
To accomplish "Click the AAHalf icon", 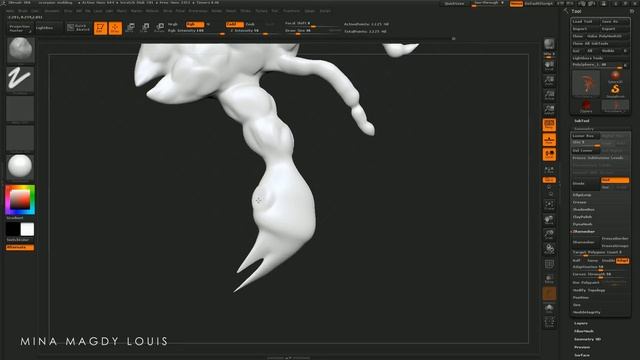I will (x=549, y=110).
